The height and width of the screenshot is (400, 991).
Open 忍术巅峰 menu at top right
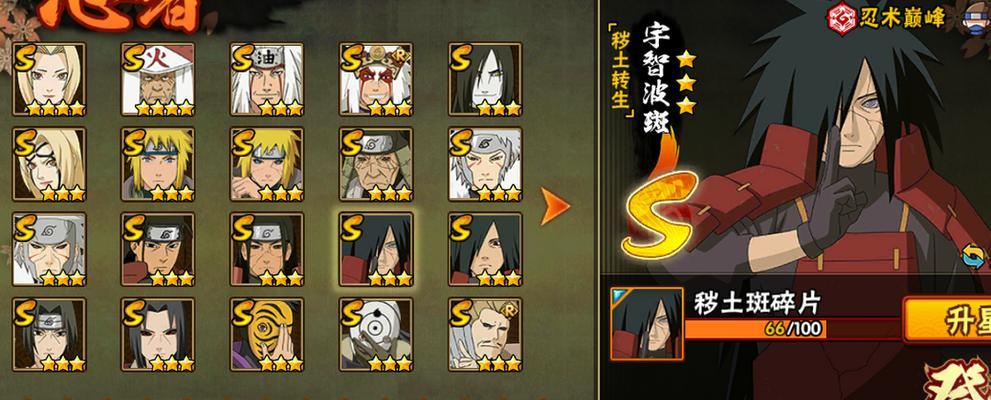888,19
